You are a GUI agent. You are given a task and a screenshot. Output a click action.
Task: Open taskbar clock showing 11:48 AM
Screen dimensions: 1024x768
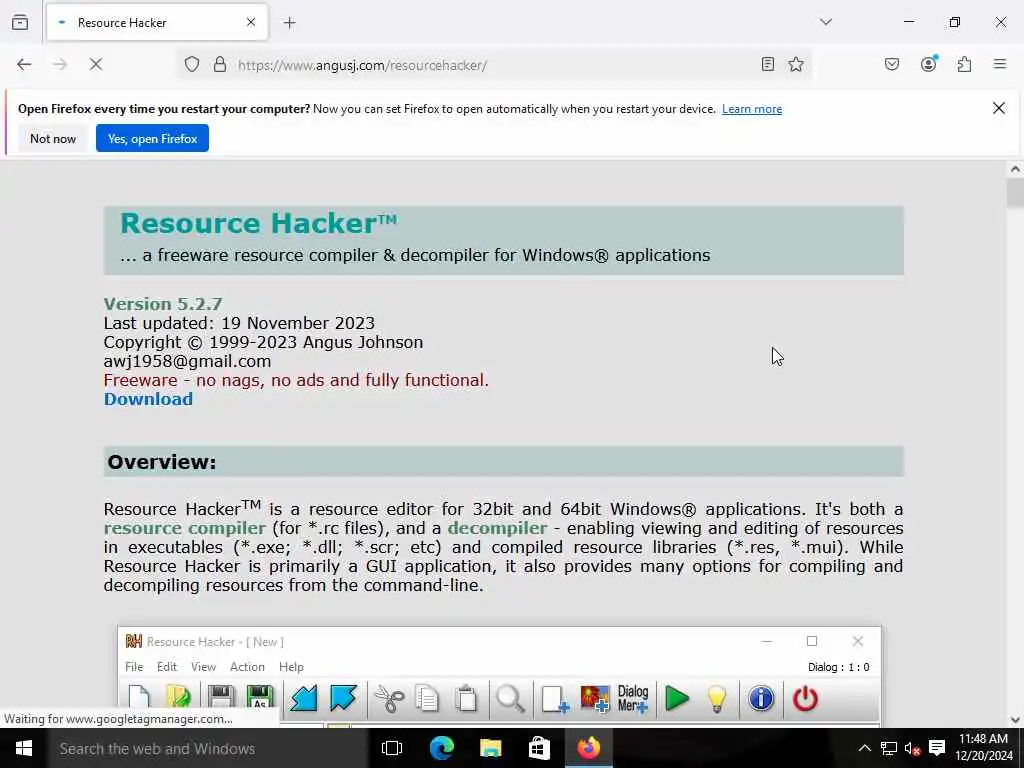coord(984,748)
